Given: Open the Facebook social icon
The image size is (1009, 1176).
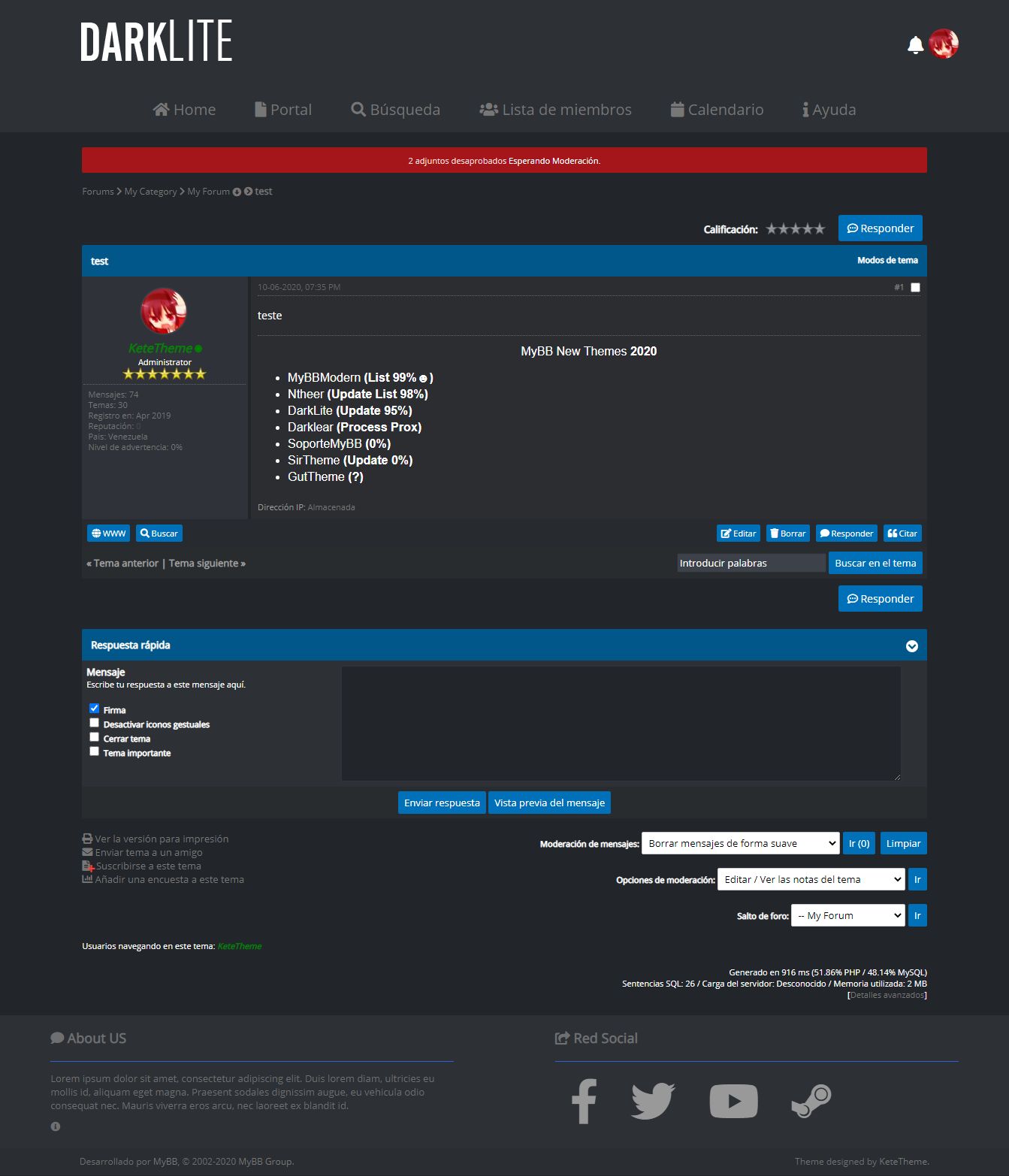Looking at the screenshot, I should coord(584,1101).
